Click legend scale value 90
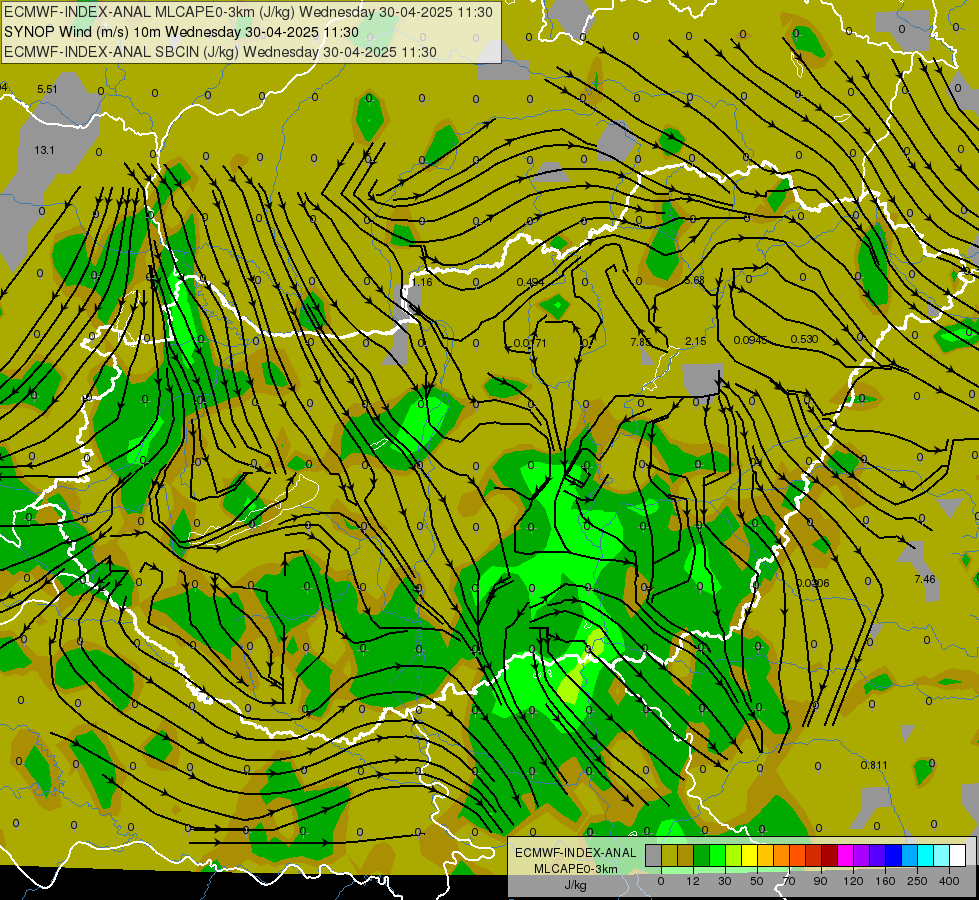979x900 pixels. 820,881
